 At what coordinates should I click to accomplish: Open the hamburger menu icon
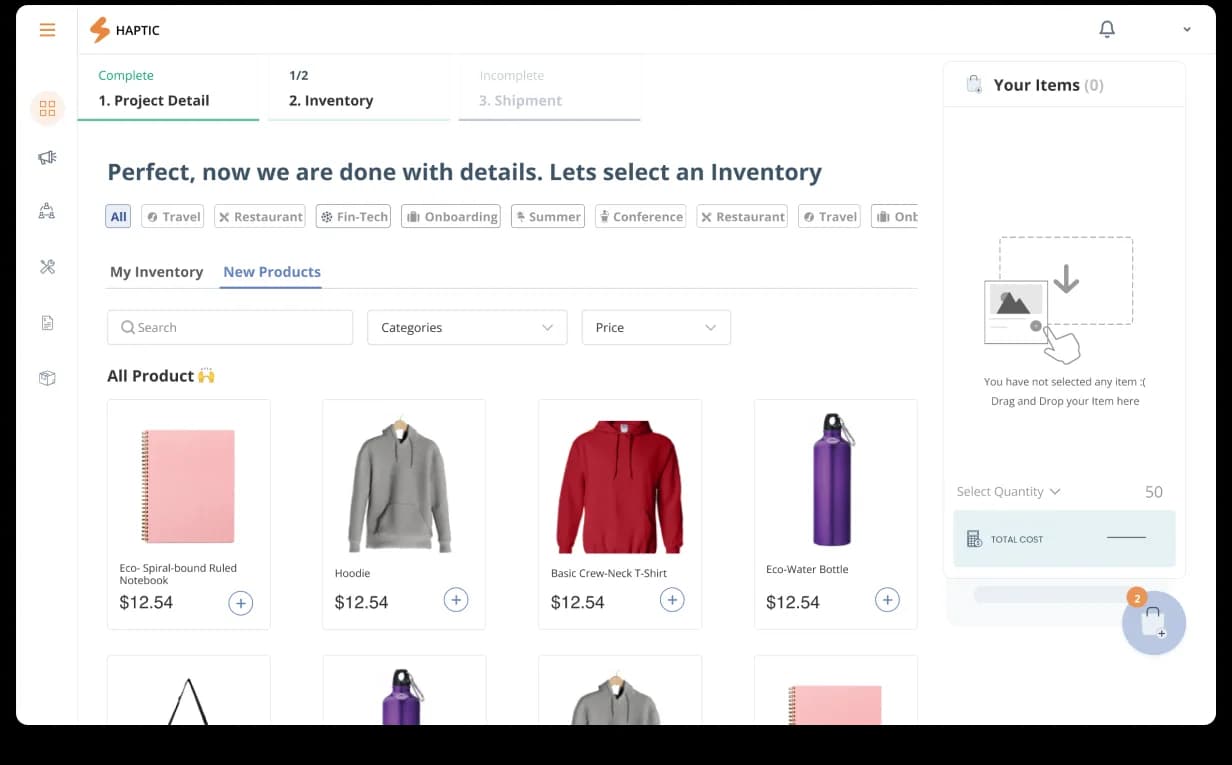pyautogui.click(x=47, y=30)
